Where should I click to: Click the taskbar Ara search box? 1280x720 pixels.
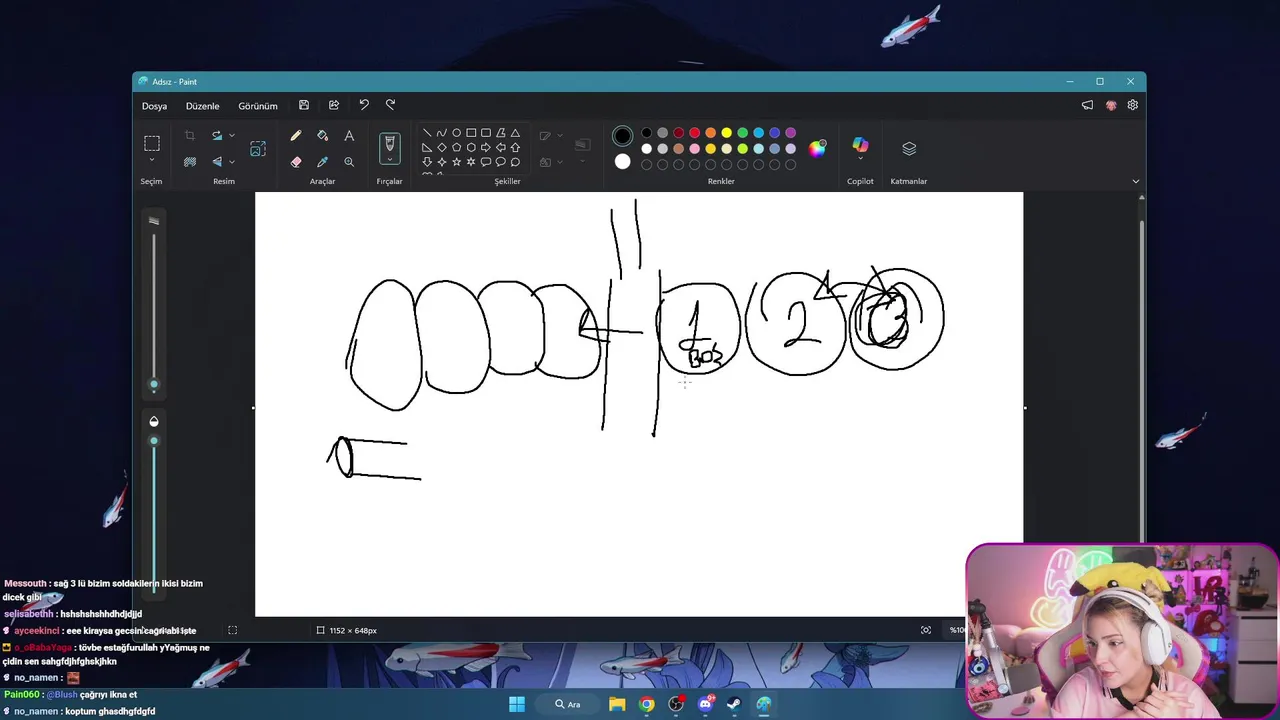click(x=569, y=704)
